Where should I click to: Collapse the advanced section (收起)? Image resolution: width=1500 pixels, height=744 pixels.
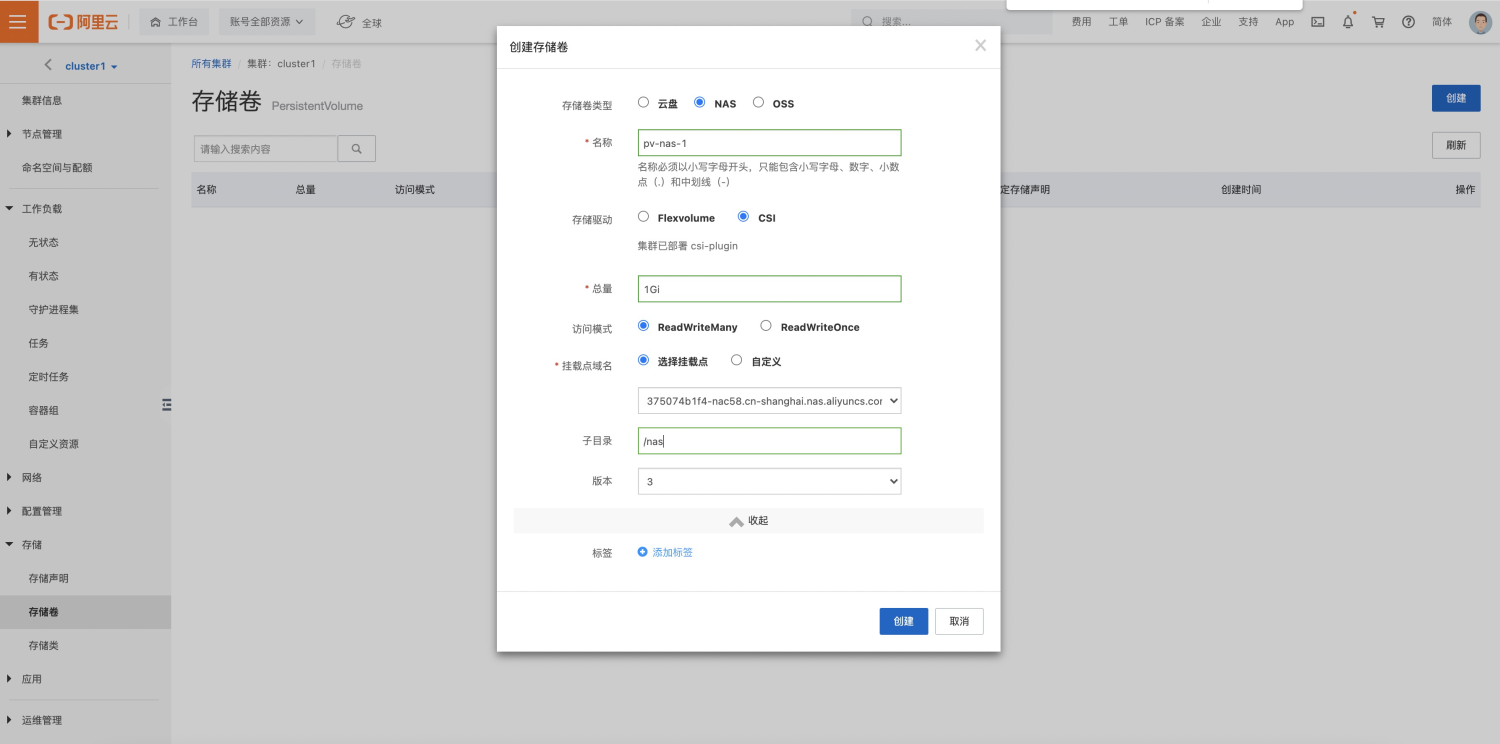tap(749, 521)
